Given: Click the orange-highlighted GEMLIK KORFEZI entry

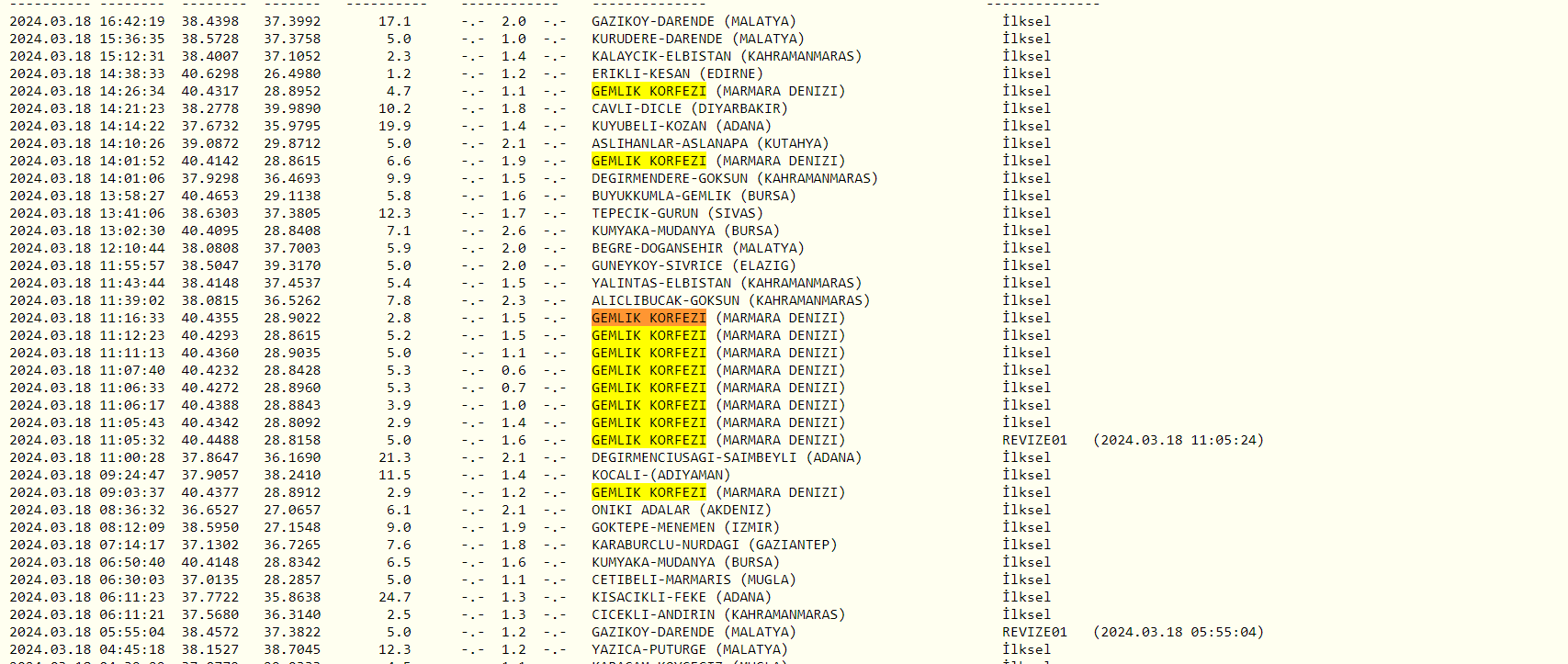Looking at the screenshot, I should [649, 318].
